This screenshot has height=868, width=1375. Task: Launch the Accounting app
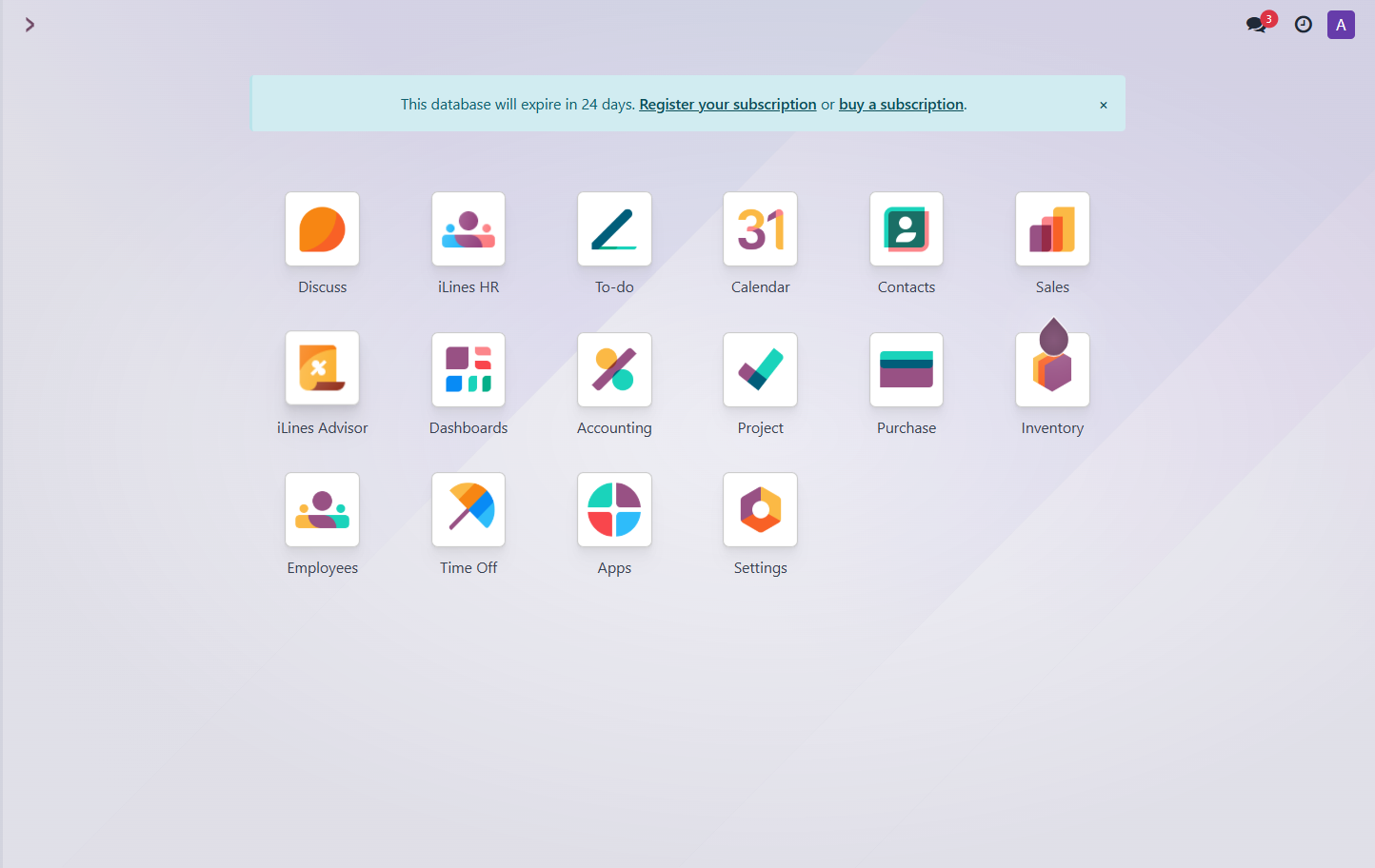click(x=614, y=369)
